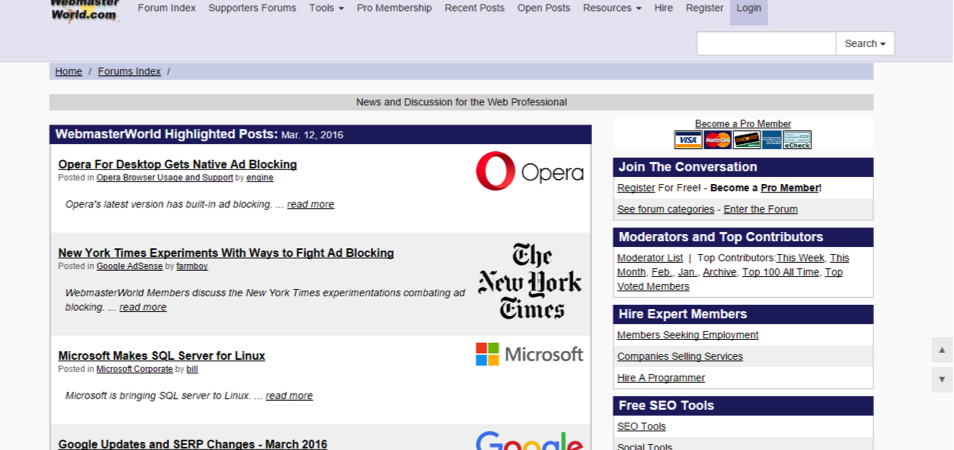Screen dimensions: 954x450
Task: Click the Home breadcrumb link
Action: (69, 71)
